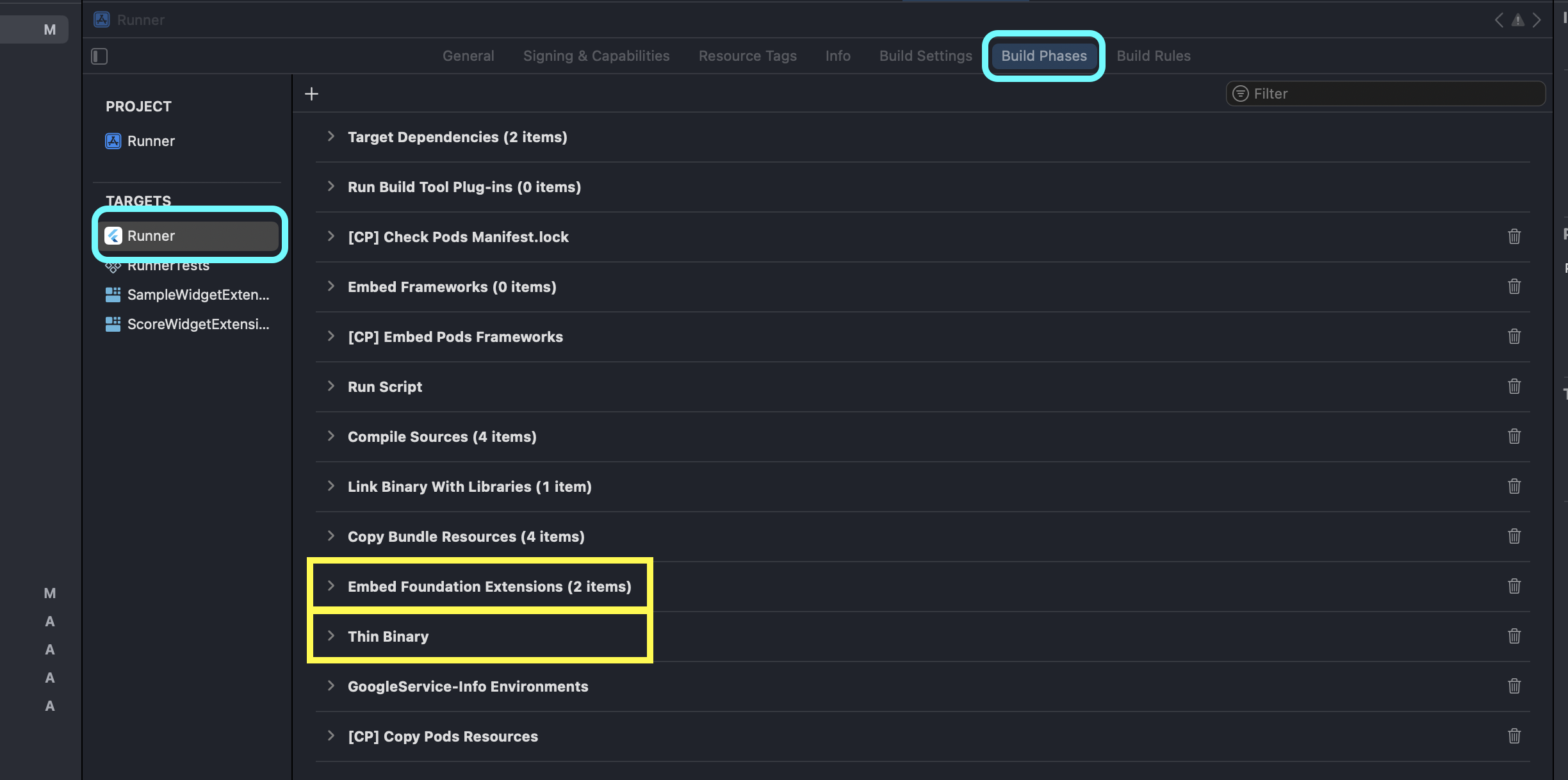Expand Check Pods Manifest.lock section
The height and width of the screenshot is (780, 1568).
pyautogui.click(x=331, y=236)
